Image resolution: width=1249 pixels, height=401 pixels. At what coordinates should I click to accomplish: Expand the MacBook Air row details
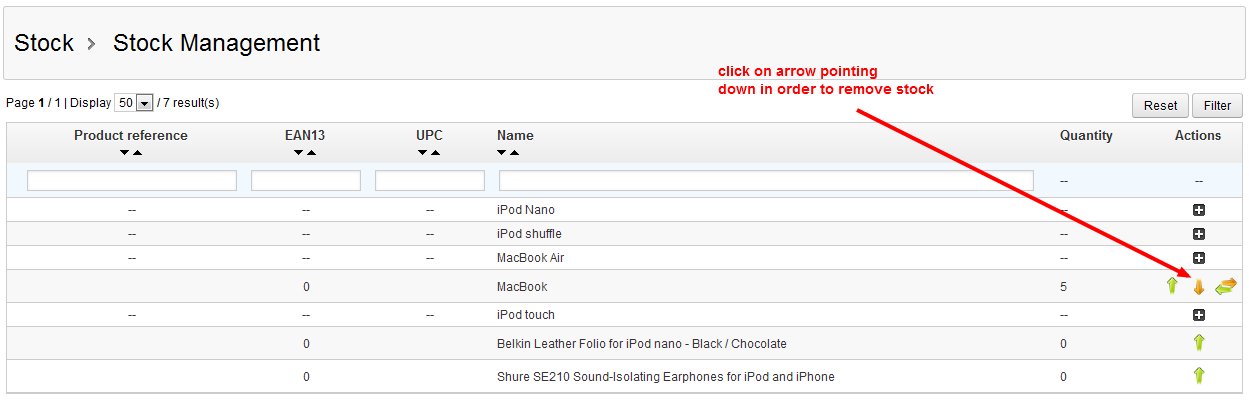[1198, 258]
